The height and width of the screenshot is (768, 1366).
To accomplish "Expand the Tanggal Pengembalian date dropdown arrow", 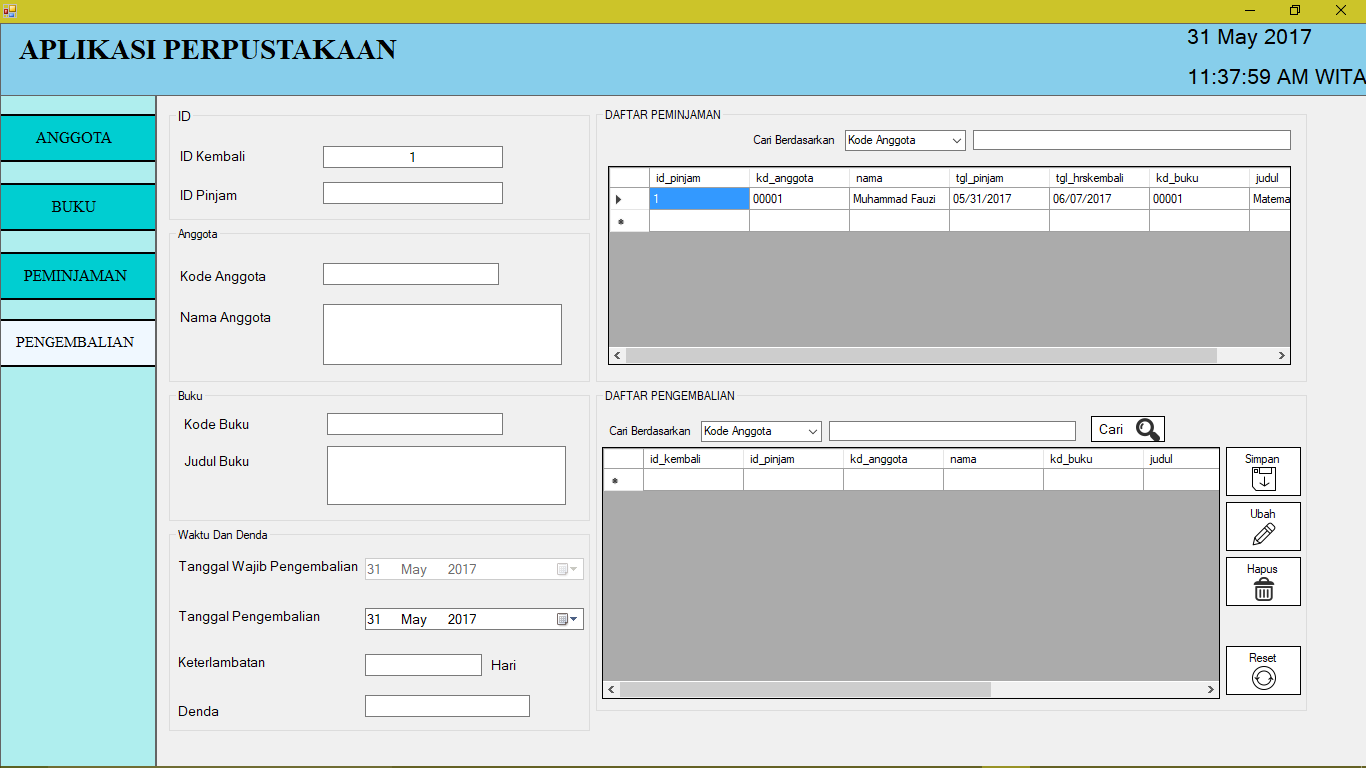I will 575,618.
